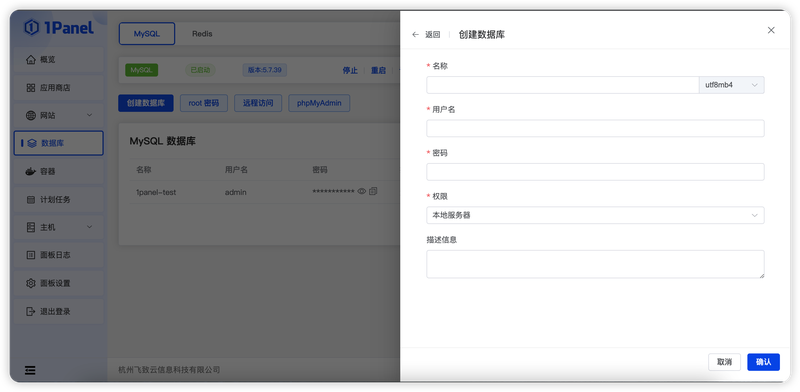Close the 创建数据库 drawer with X
The image size is (800, 392).
(771, 30)
